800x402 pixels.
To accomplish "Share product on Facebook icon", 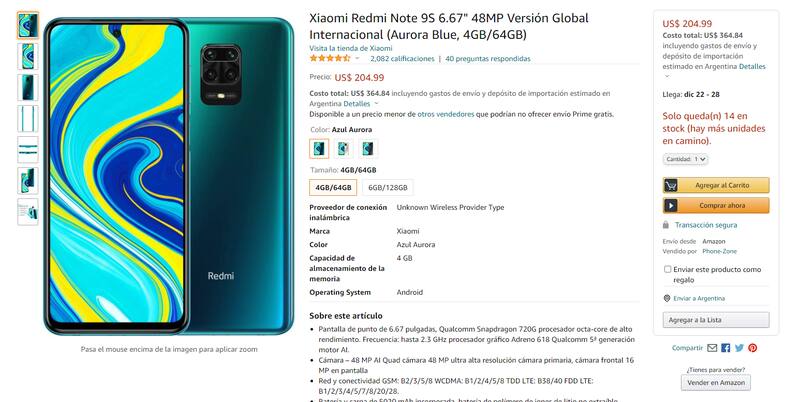I will click(x=726, y=348).
